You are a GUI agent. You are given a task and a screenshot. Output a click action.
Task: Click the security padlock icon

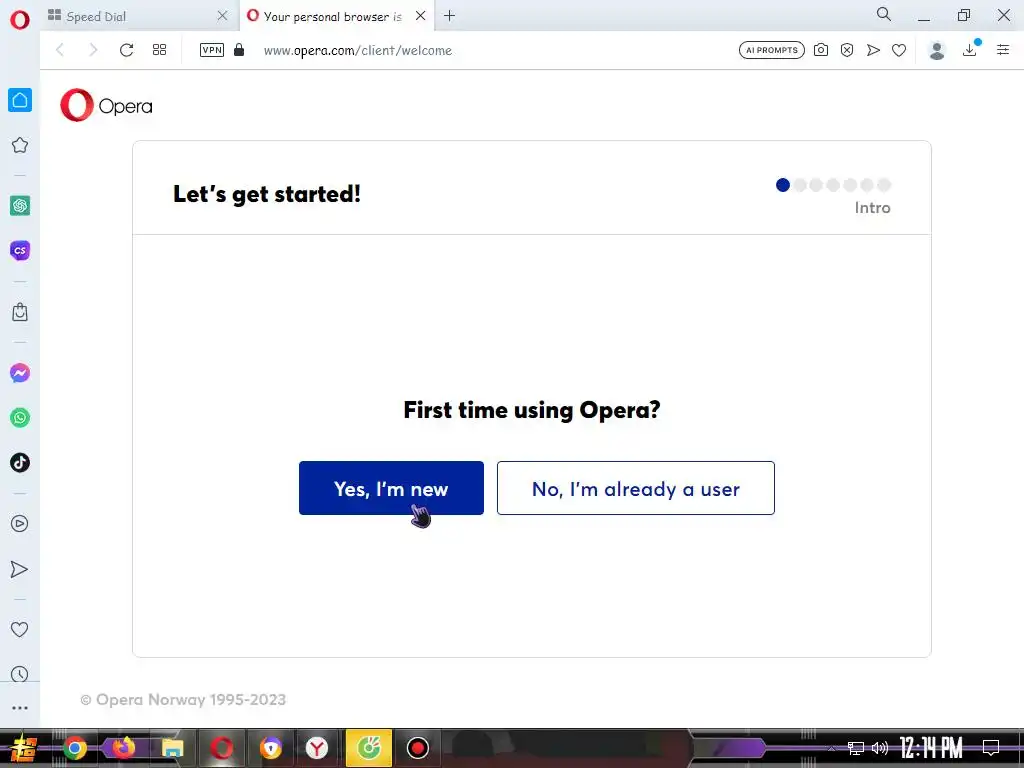click(x=239, y=50)
